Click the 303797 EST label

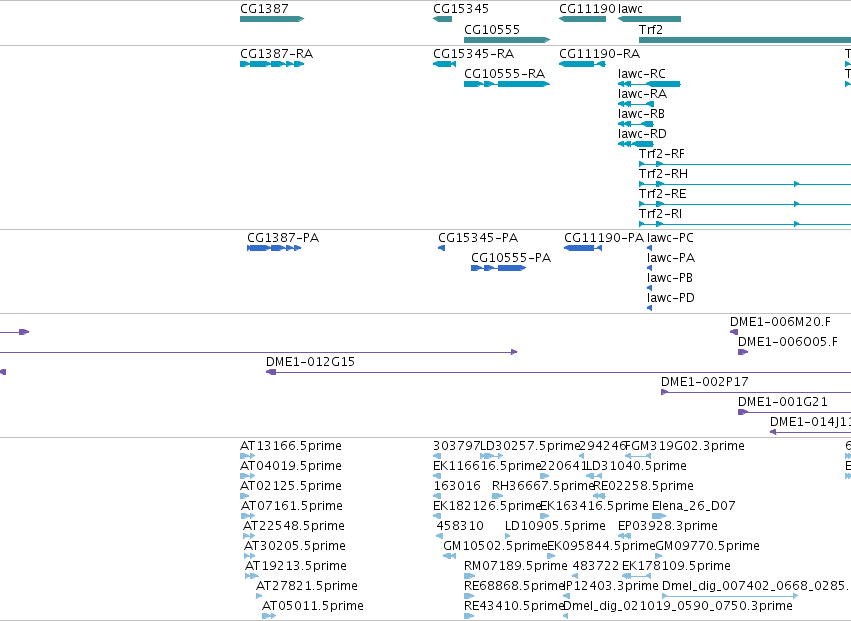(456, 446)
